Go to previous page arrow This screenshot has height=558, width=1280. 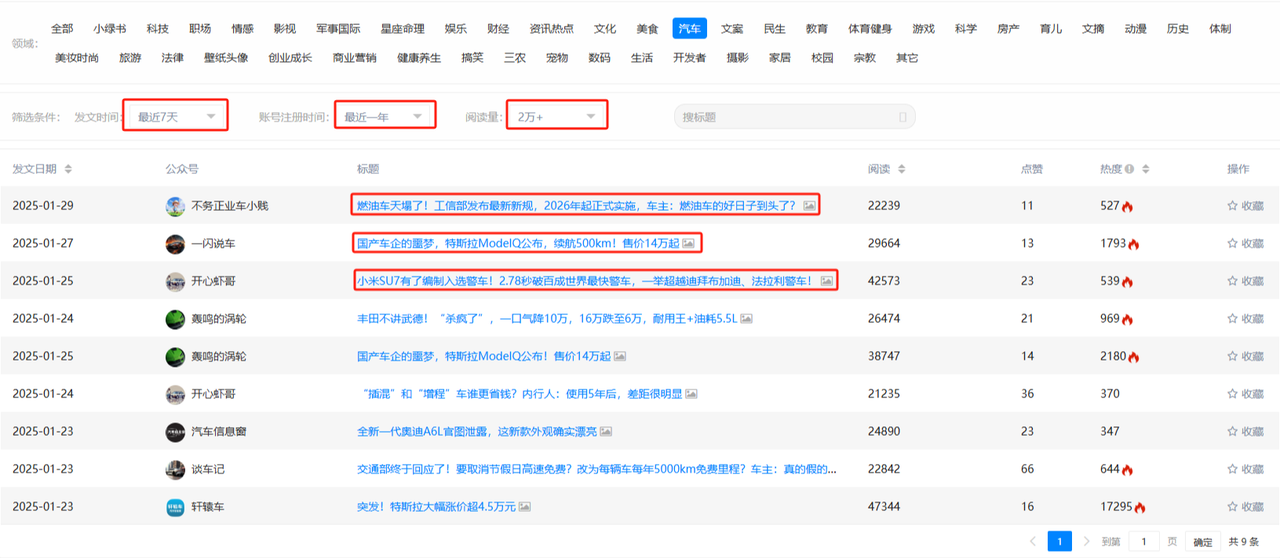(1033, 541)
